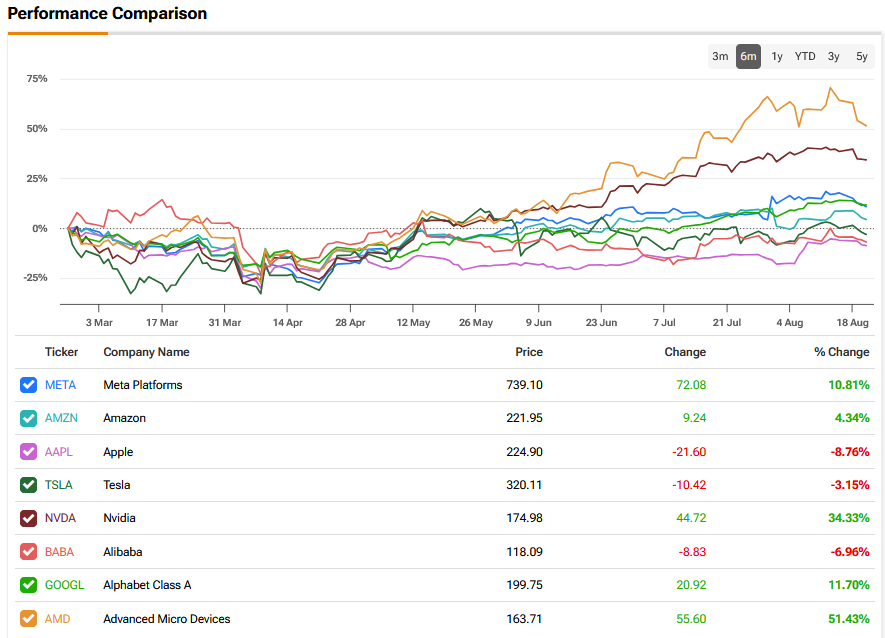Viewport: 885px width, 638px height.
Task: Open the GOOGL ticker link
Action: pyautogui.click(x=64, y=585)
